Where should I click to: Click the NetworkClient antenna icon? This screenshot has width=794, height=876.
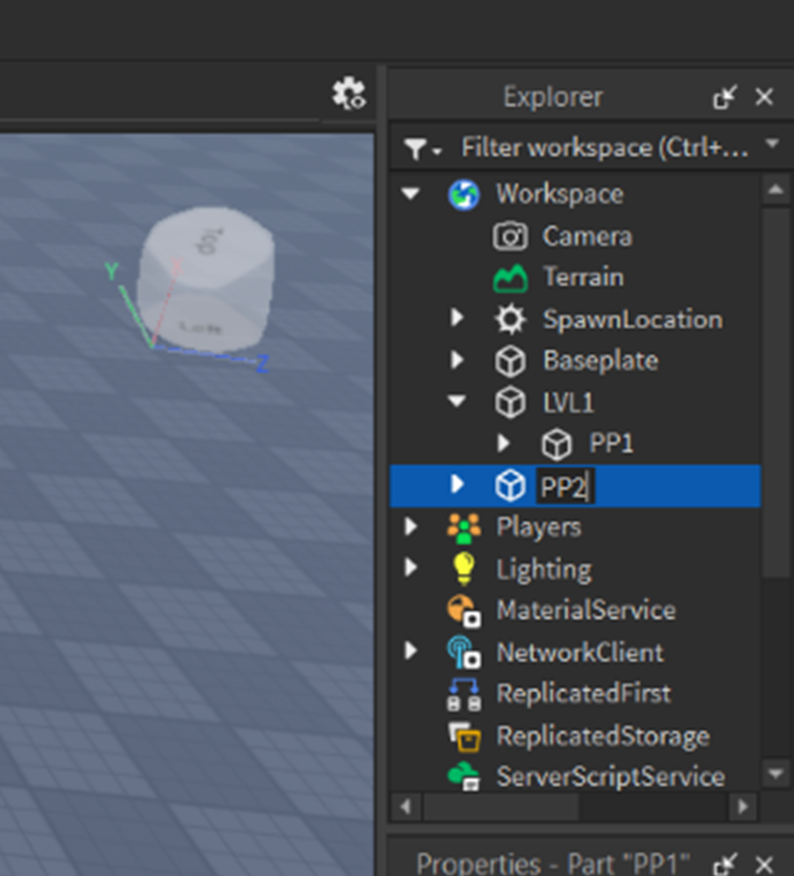click(x=464, y=652)
